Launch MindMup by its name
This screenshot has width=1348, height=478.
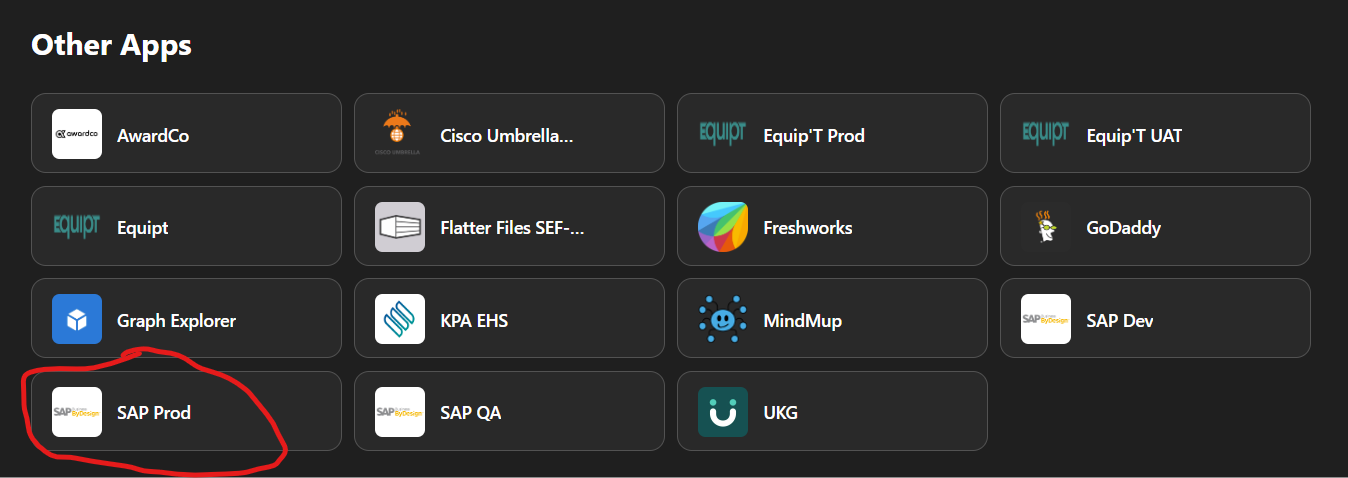click(803, 321)
